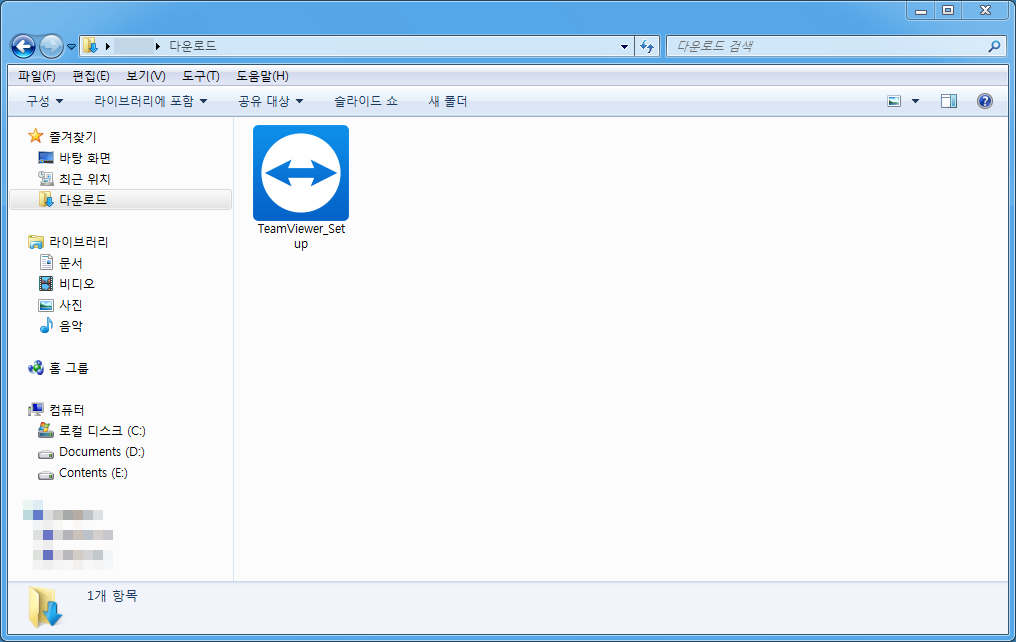Open the 문서 library
Screen dimensions: 1016x642
[71, 263]
